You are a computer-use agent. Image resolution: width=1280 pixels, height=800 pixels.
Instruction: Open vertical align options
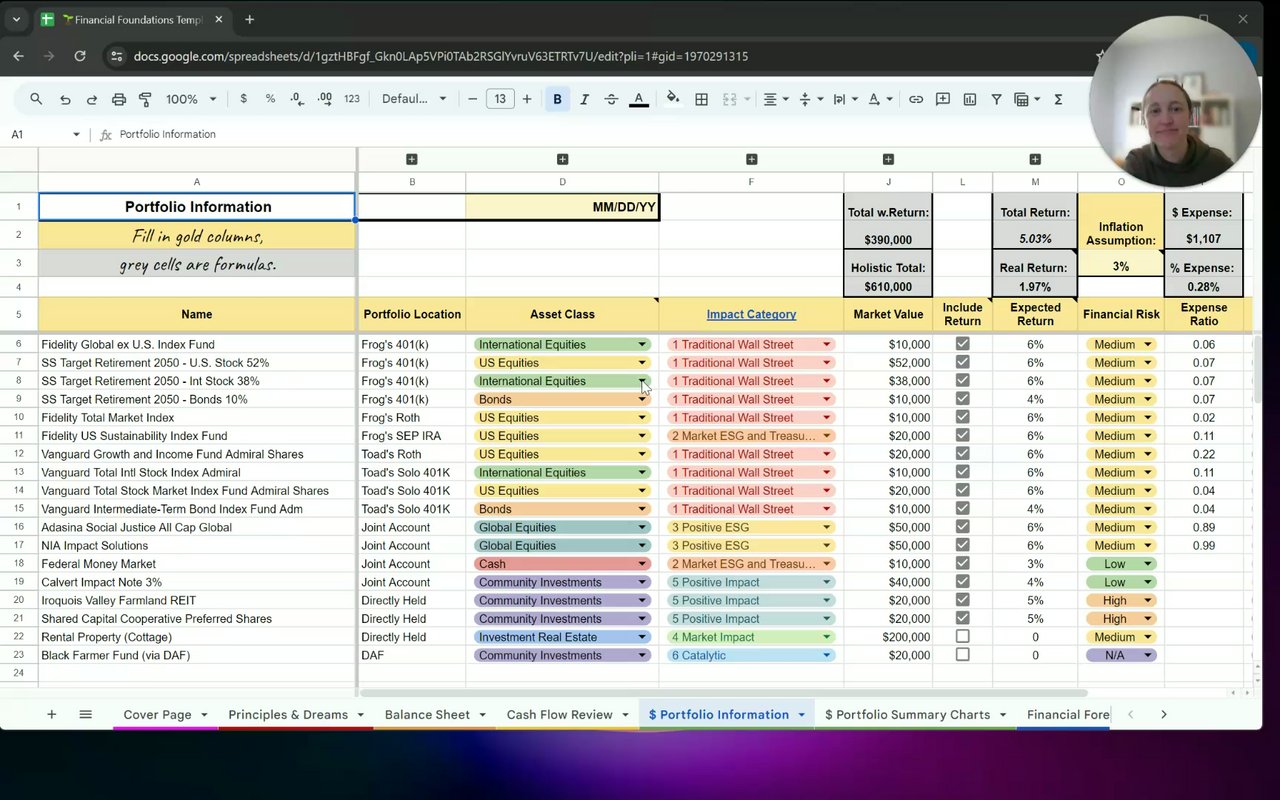[x=809, y=99]
